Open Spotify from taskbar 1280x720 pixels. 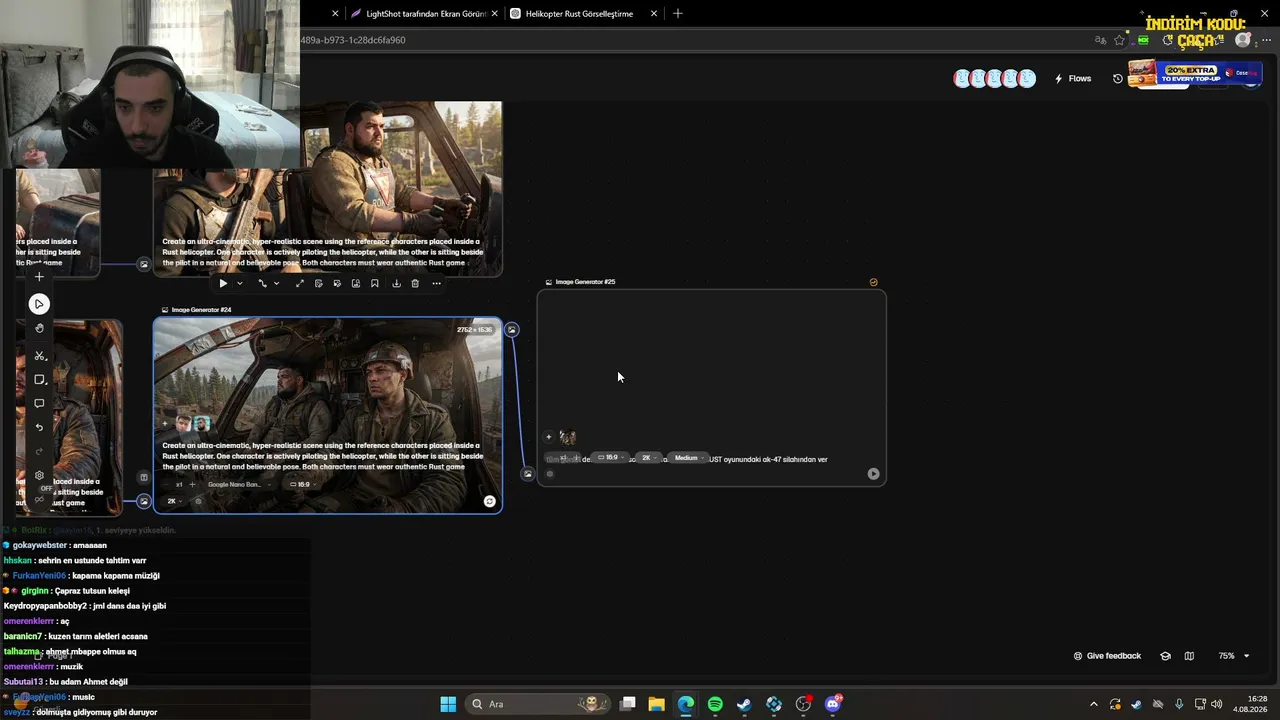click(715, 704)
